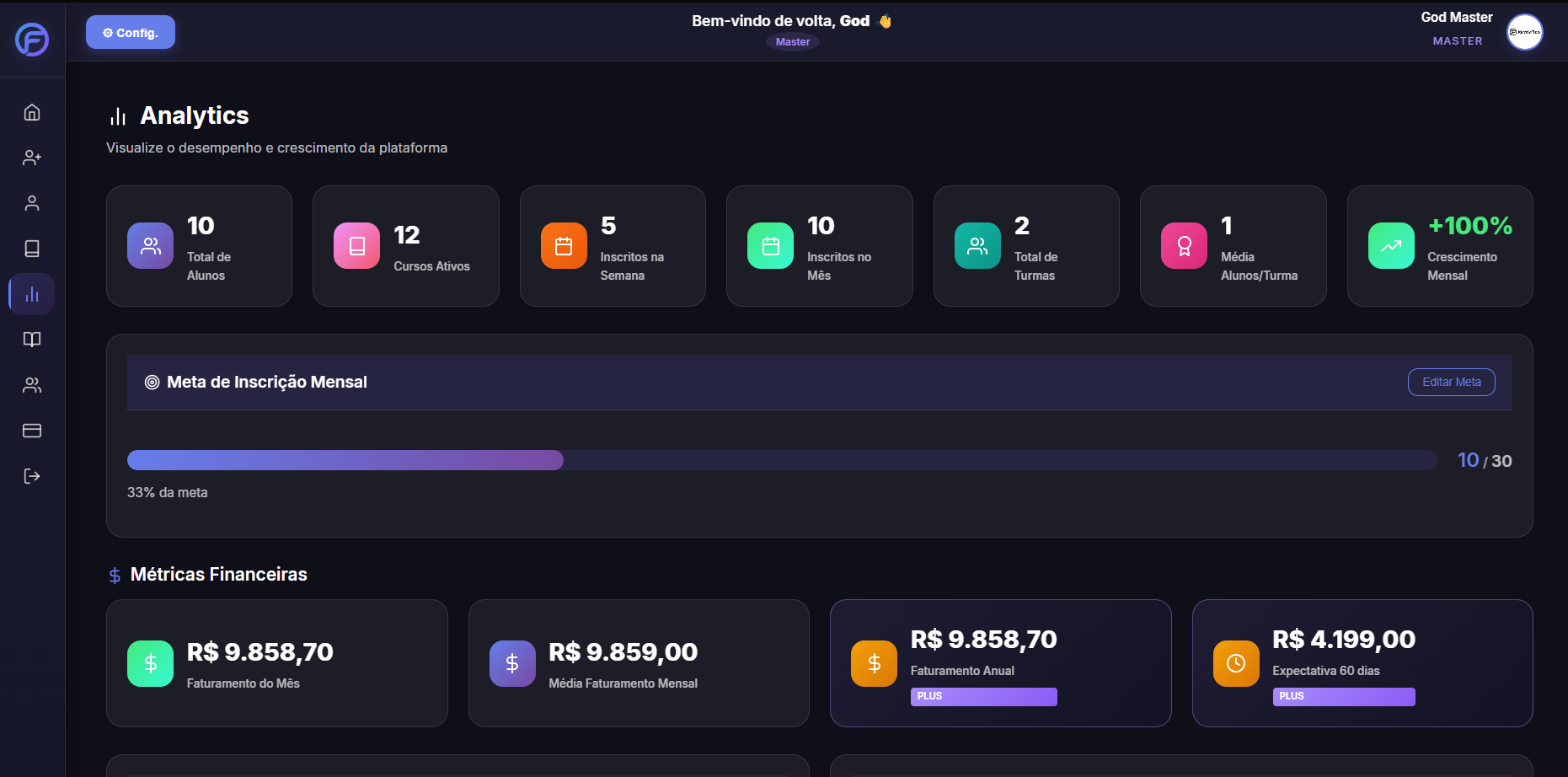The width and height of the screenshot is (1568, 777).
Task: Open the Home page from the sidebar
Action: (x=31, y=111)
